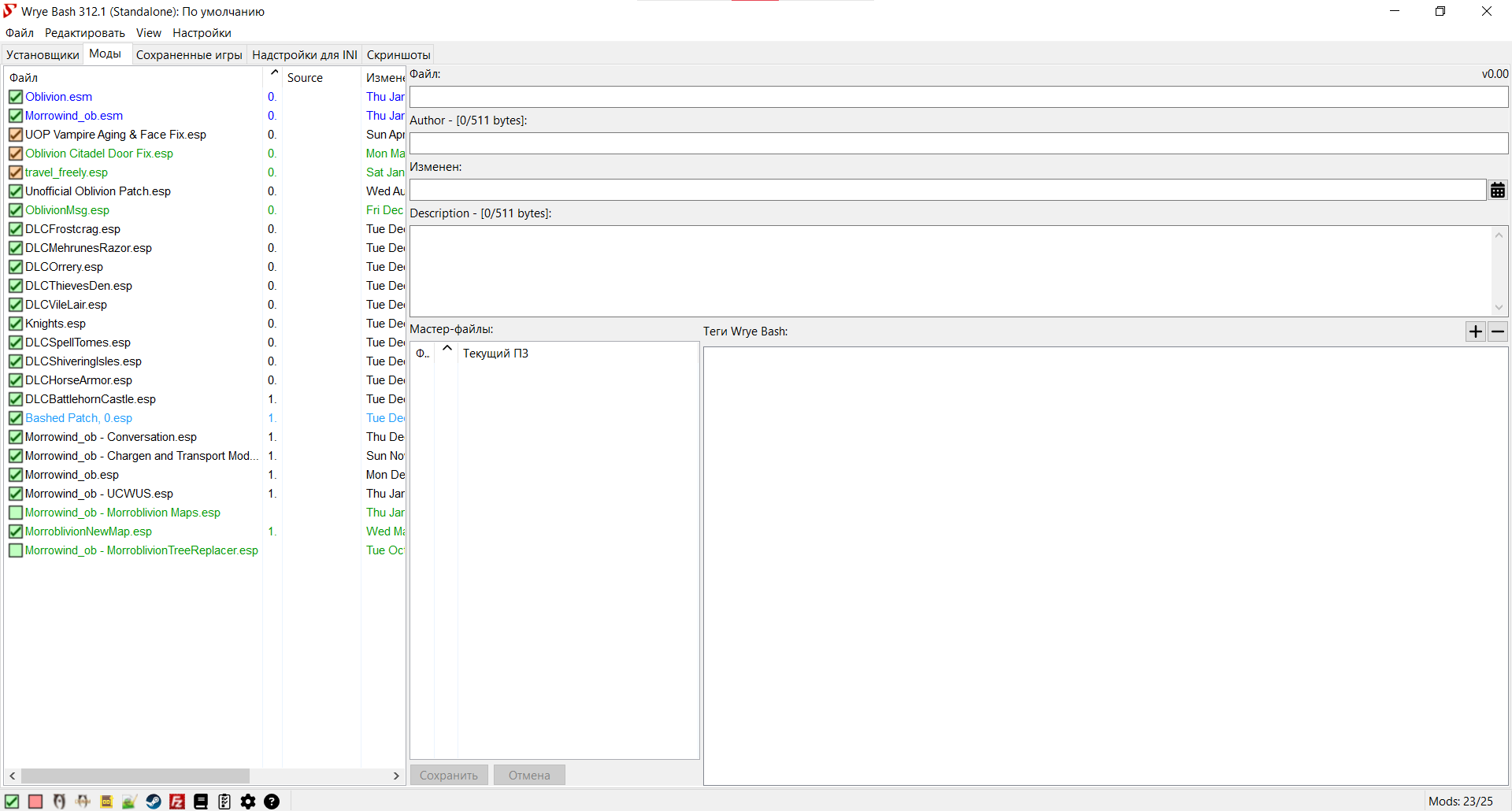The image size is (1512, 811).
Task: Go to the Скриншоты tab
Action: [x=398, y=55]
